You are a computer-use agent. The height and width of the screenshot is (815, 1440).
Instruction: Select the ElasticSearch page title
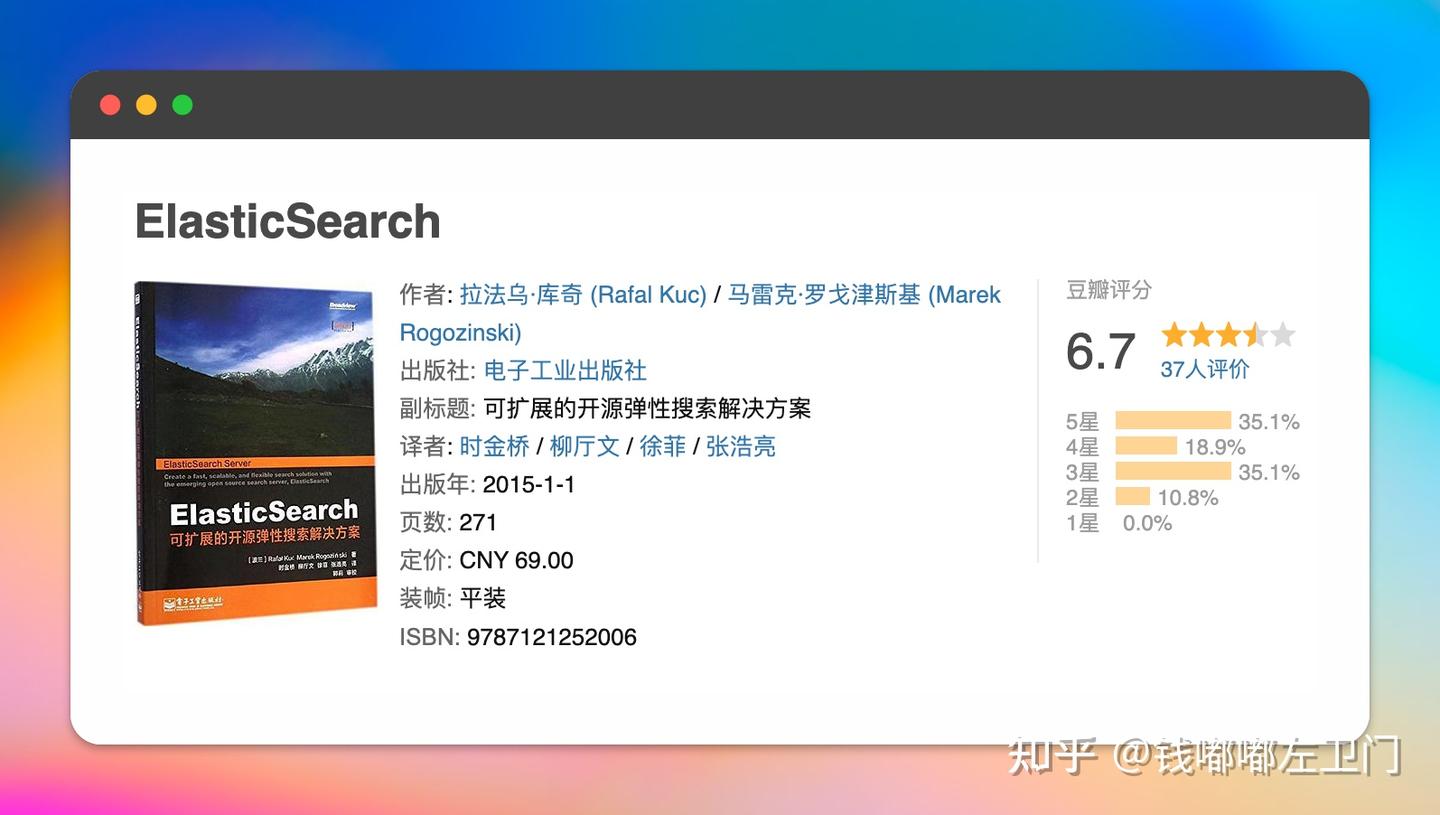coord(287,221)
